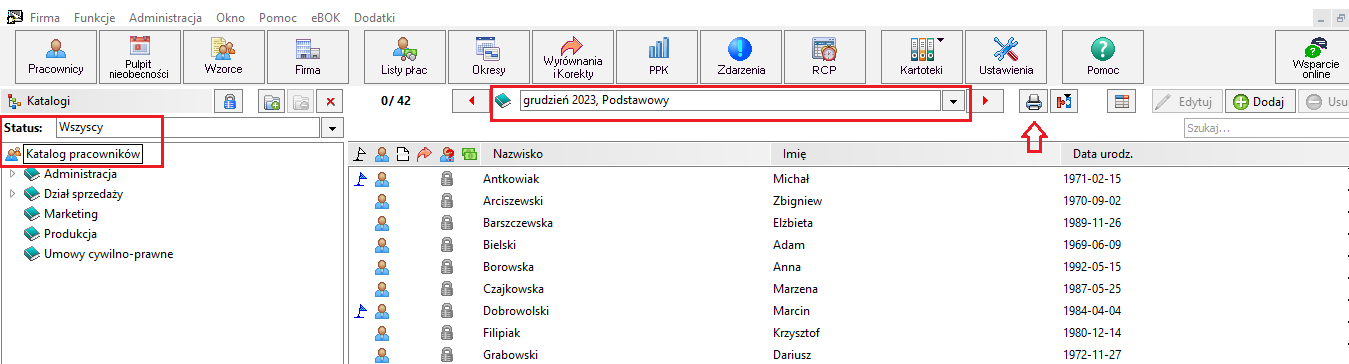Expand the Dział sprzedaży catalog node
This screenshot has width=1349, height=364.
[x=13, y=194]
